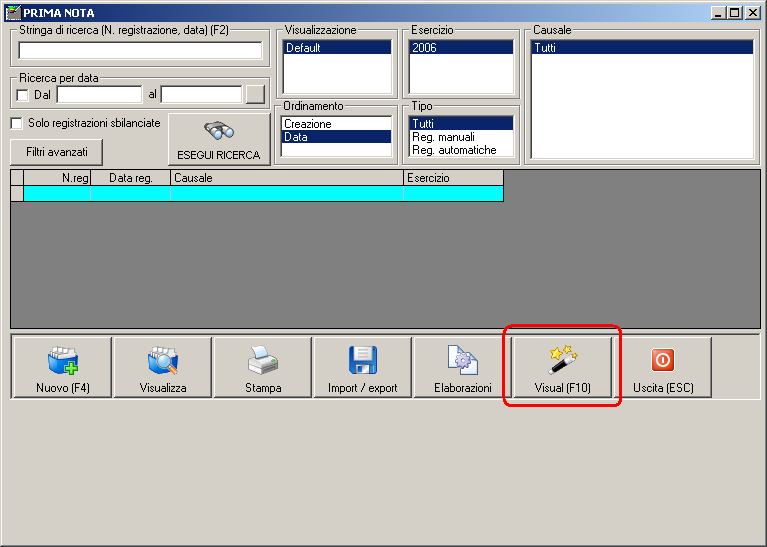
Task: Click the Visual (F10) magic wand button
Action: [563, 367]
